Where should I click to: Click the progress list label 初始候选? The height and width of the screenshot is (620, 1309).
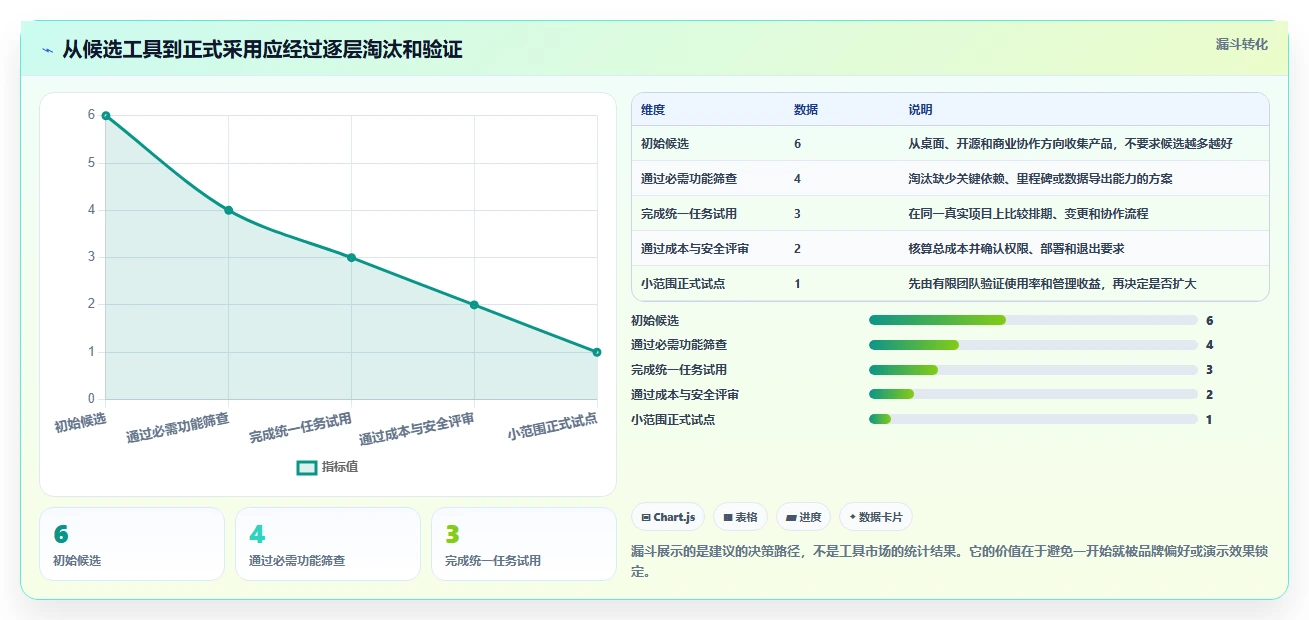tap(655, 320)
